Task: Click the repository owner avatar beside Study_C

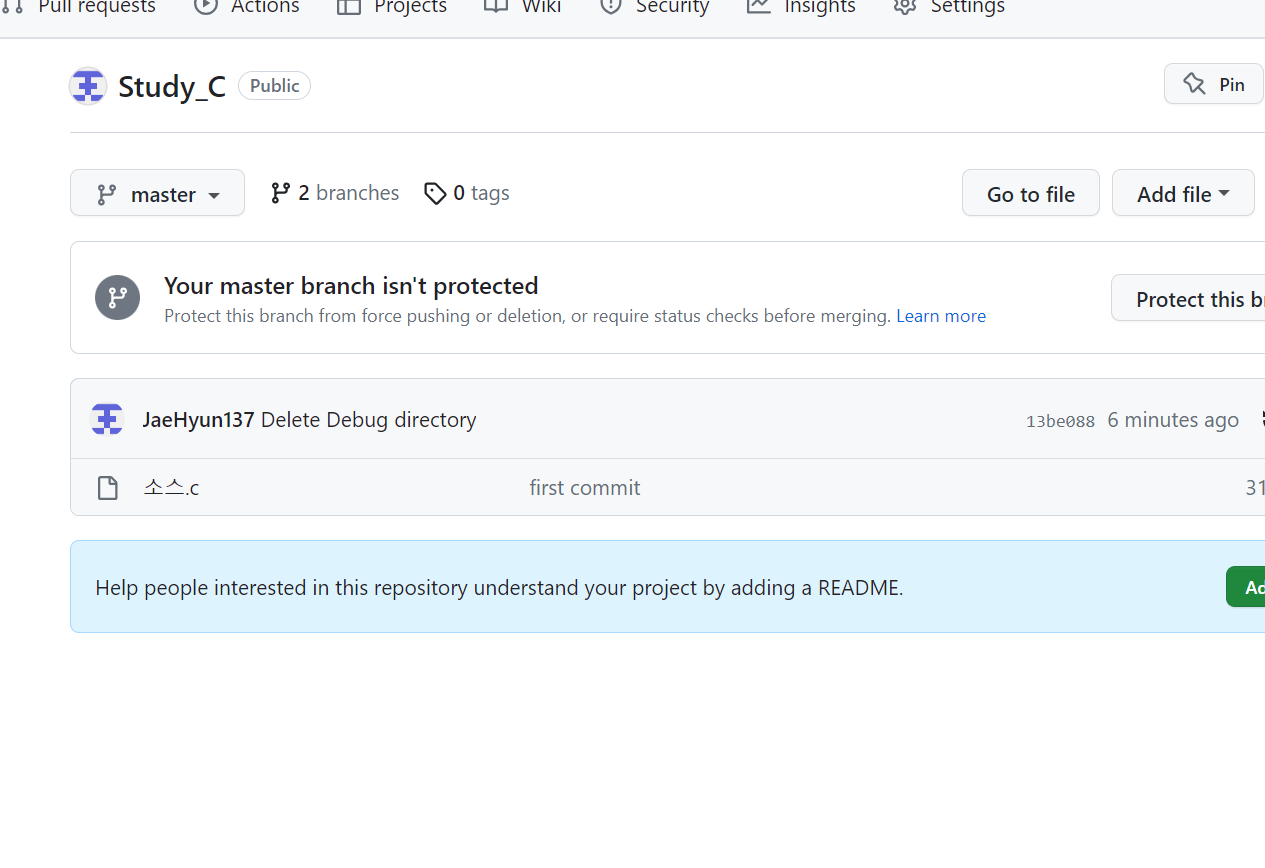Action: tap(88, 86)
